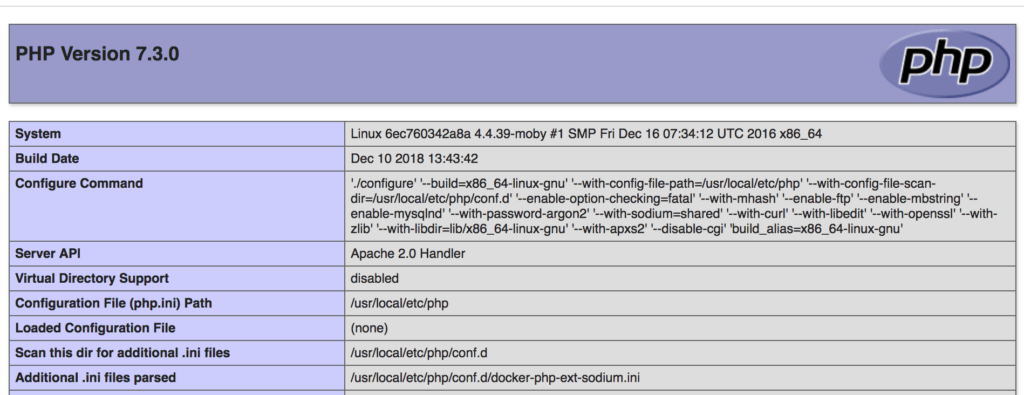Click the PHP Version 7.3.0 heading
This screenshot has width=1024, height=395.
[x=97, y=54]
